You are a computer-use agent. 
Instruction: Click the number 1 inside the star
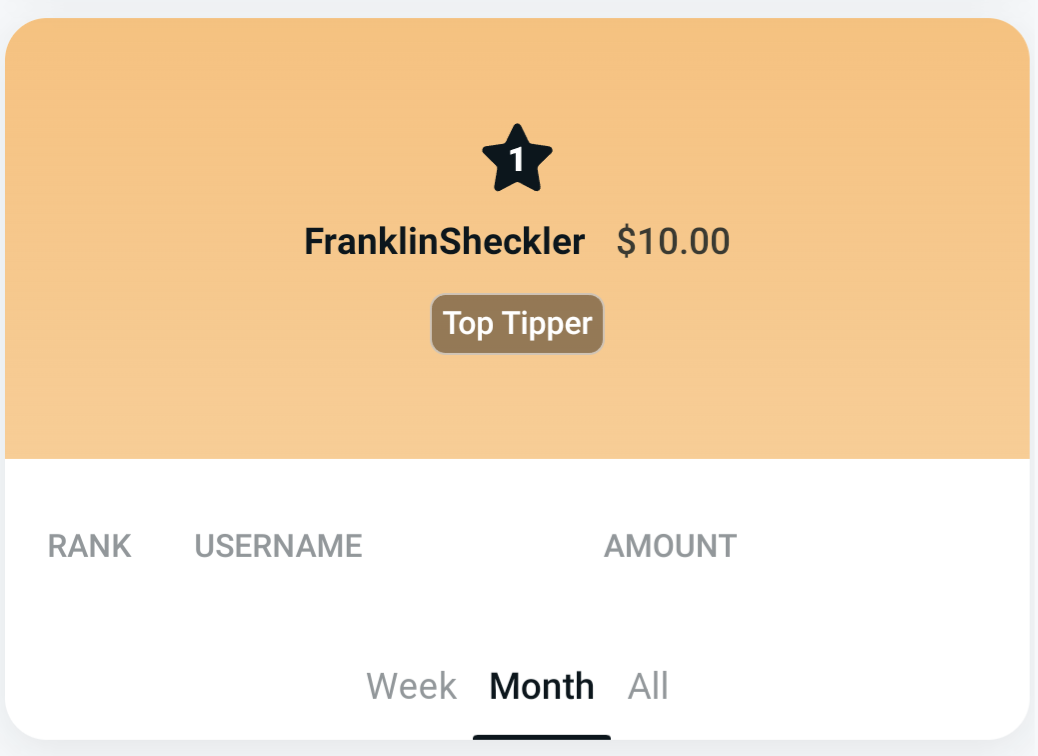pos(516,160)
